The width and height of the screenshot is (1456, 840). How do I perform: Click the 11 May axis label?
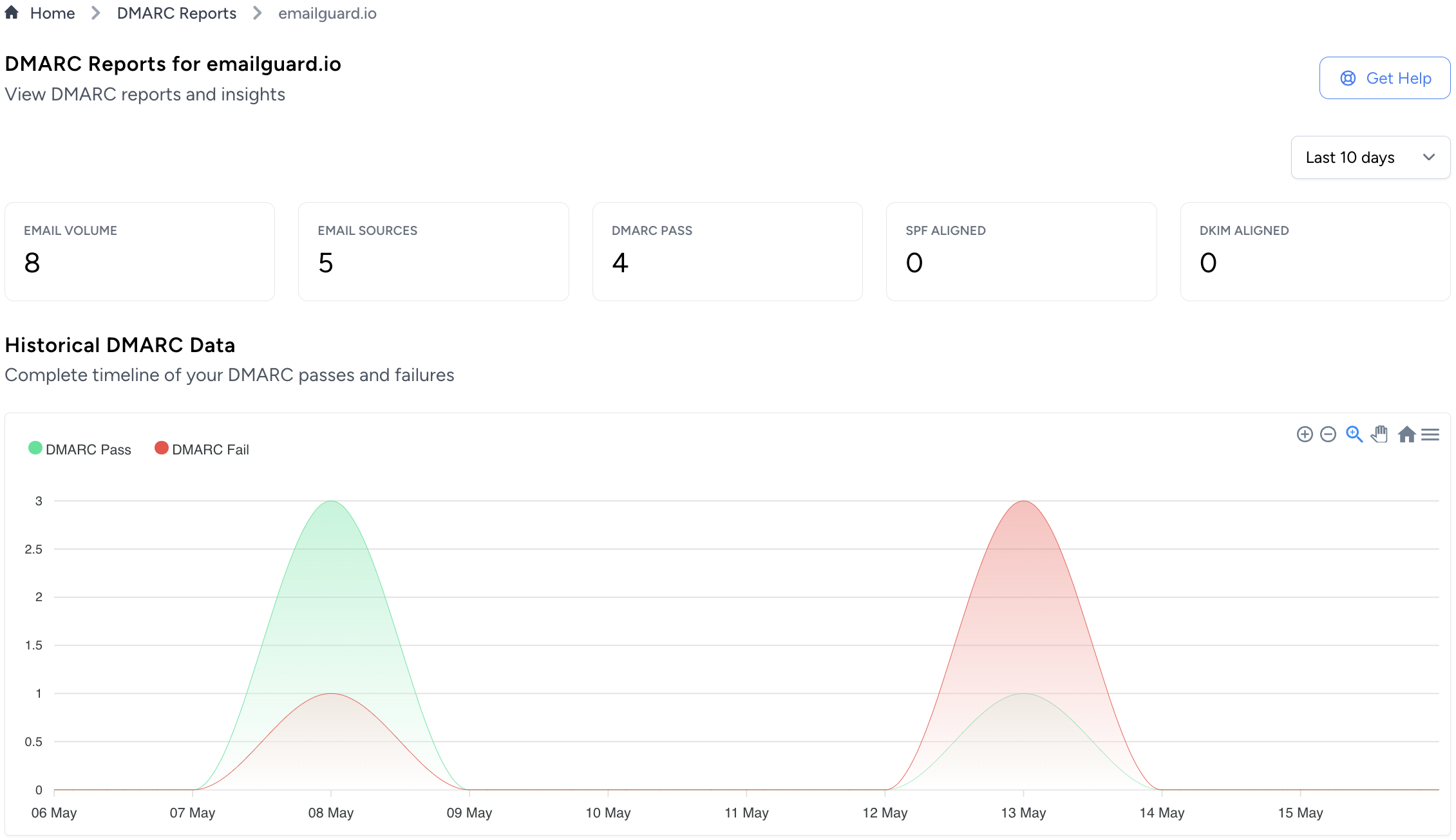tap(746, 813)
